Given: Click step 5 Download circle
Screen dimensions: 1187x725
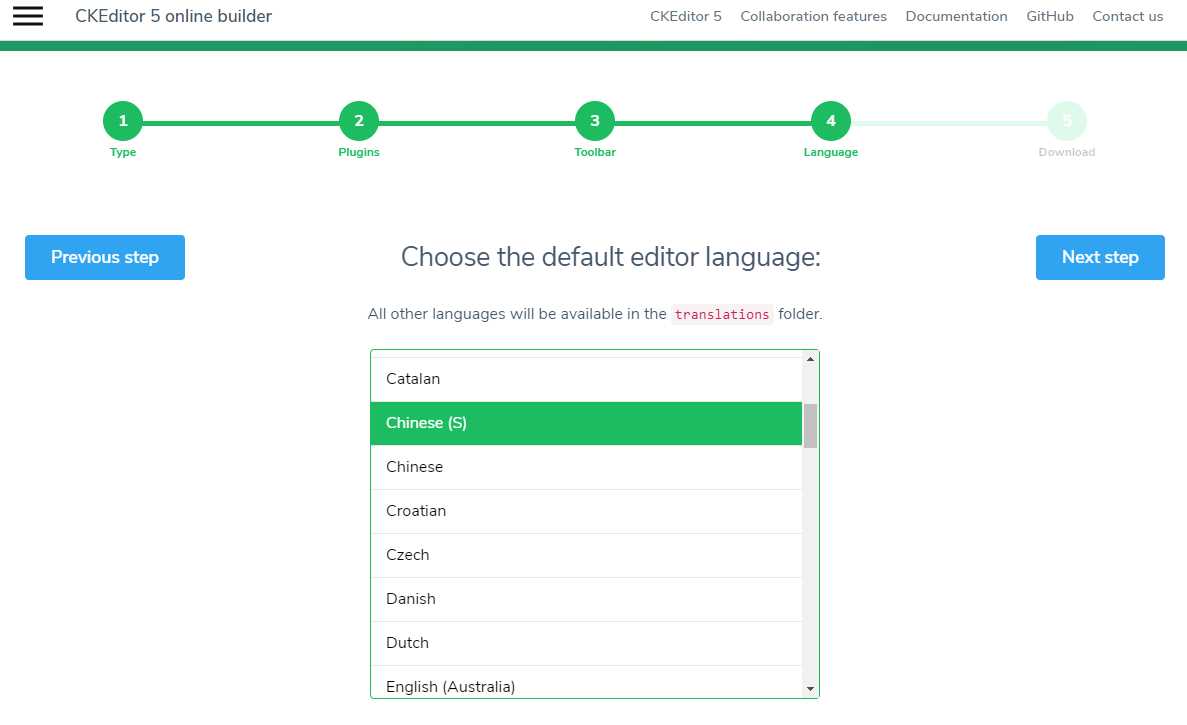Looking at the screenshot, I should tap(1067, 122).
